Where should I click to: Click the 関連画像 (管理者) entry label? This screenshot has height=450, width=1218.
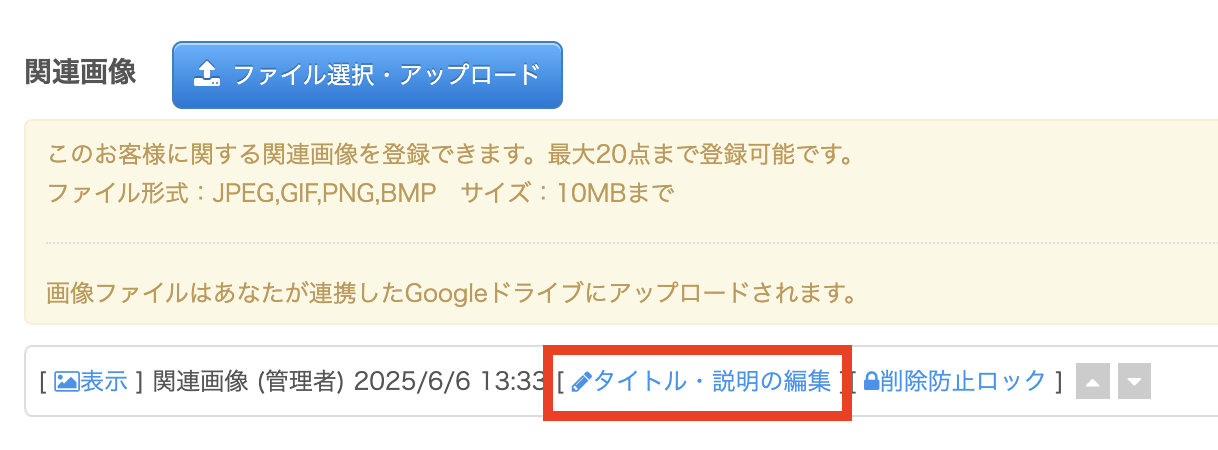click(x=248, y=381)
